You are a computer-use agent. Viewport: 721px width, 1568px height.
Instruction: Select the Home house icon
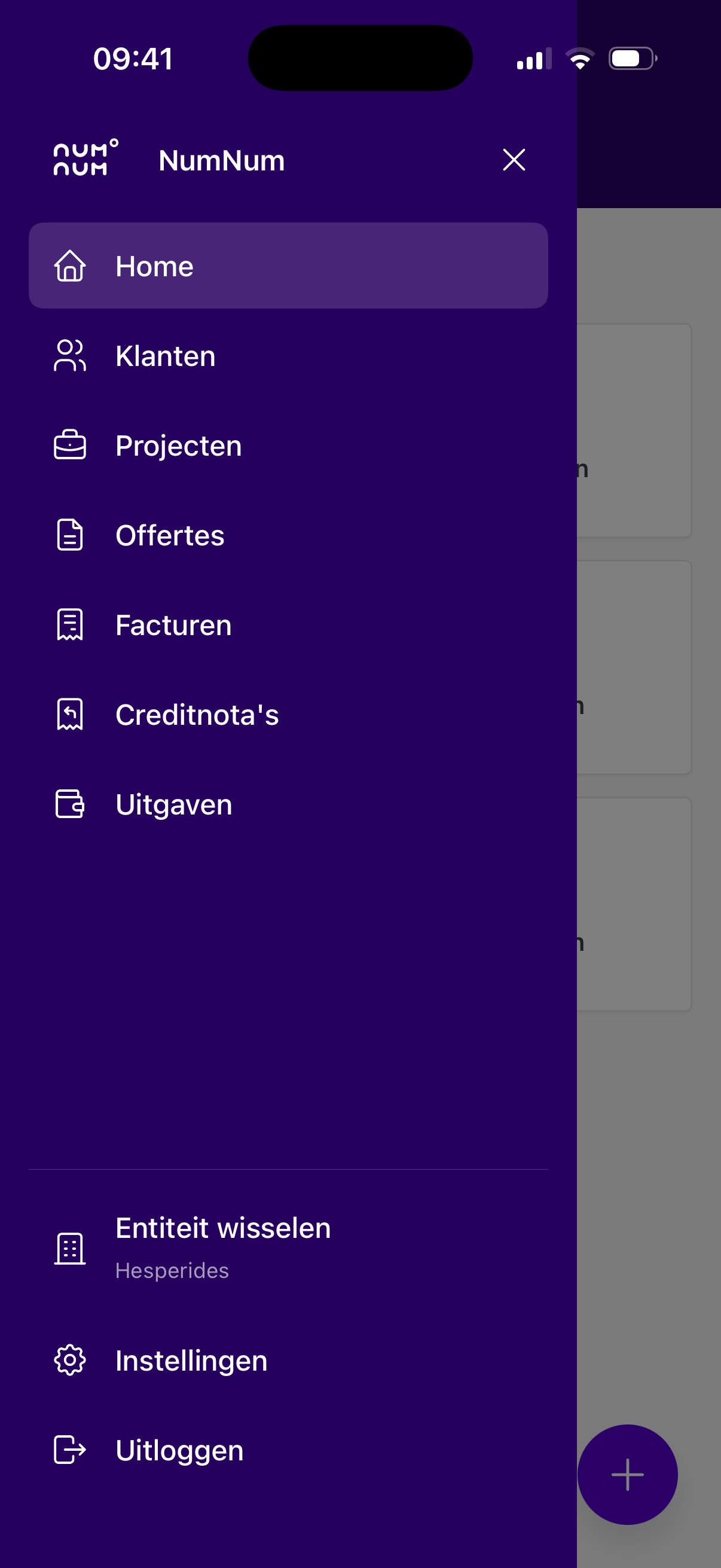click(70, 266)
